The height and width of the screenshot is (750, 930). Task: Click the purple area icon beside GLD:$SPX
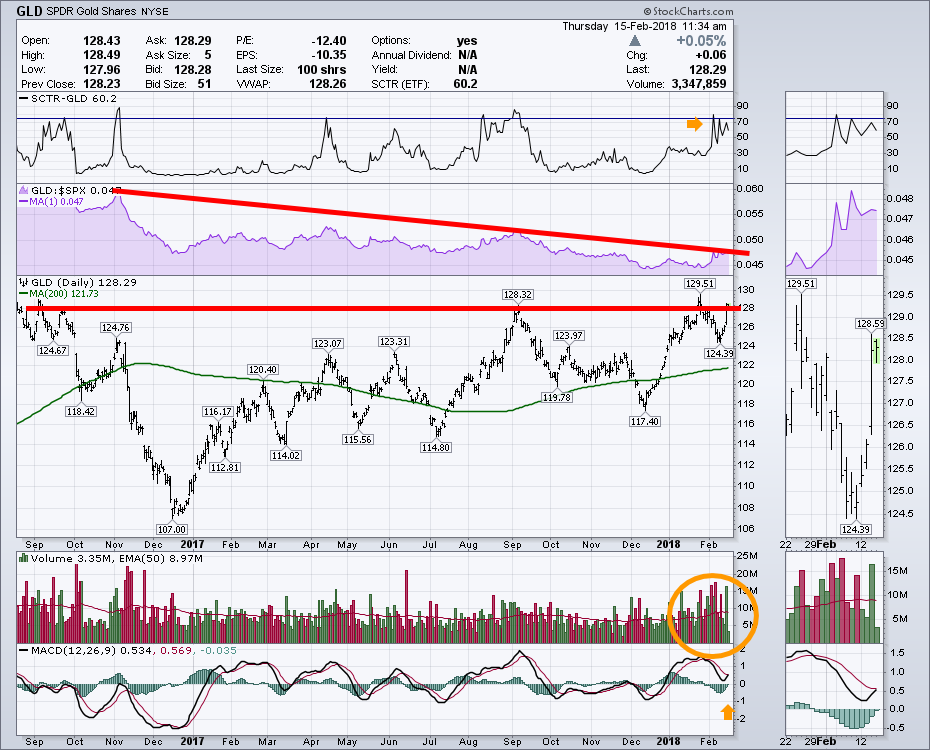(x=24, y=191)
